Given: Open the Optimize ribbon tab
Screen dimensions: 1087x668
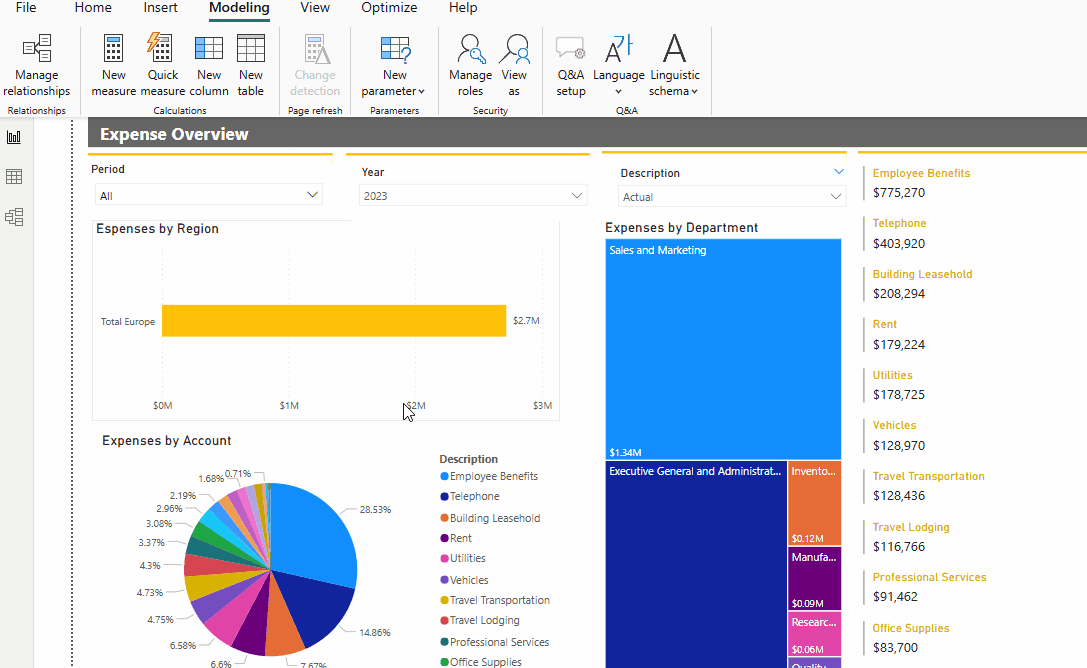Looking at the screenshot, I should click(x=389, y=8).
